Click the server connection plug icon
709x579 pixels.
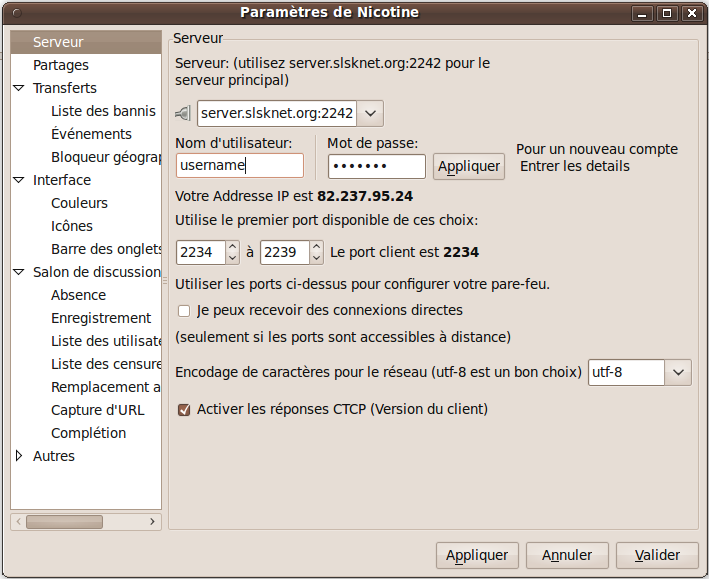click(x=183, y=113)
